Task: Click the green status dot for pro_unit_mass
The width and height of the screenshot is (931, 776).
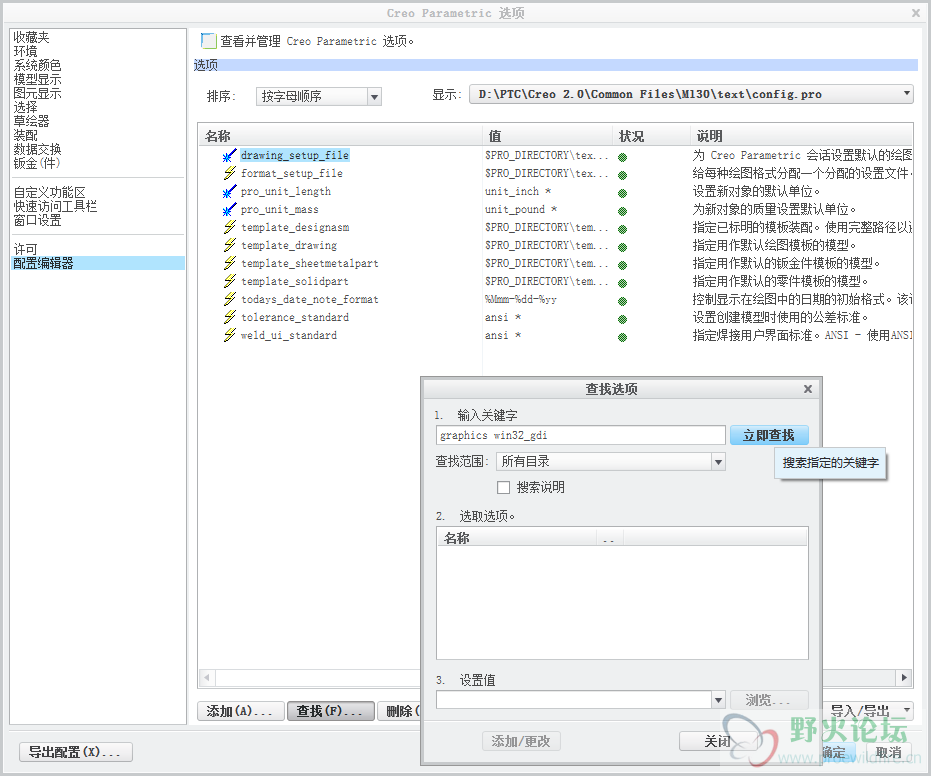Action: coord(622,211)
